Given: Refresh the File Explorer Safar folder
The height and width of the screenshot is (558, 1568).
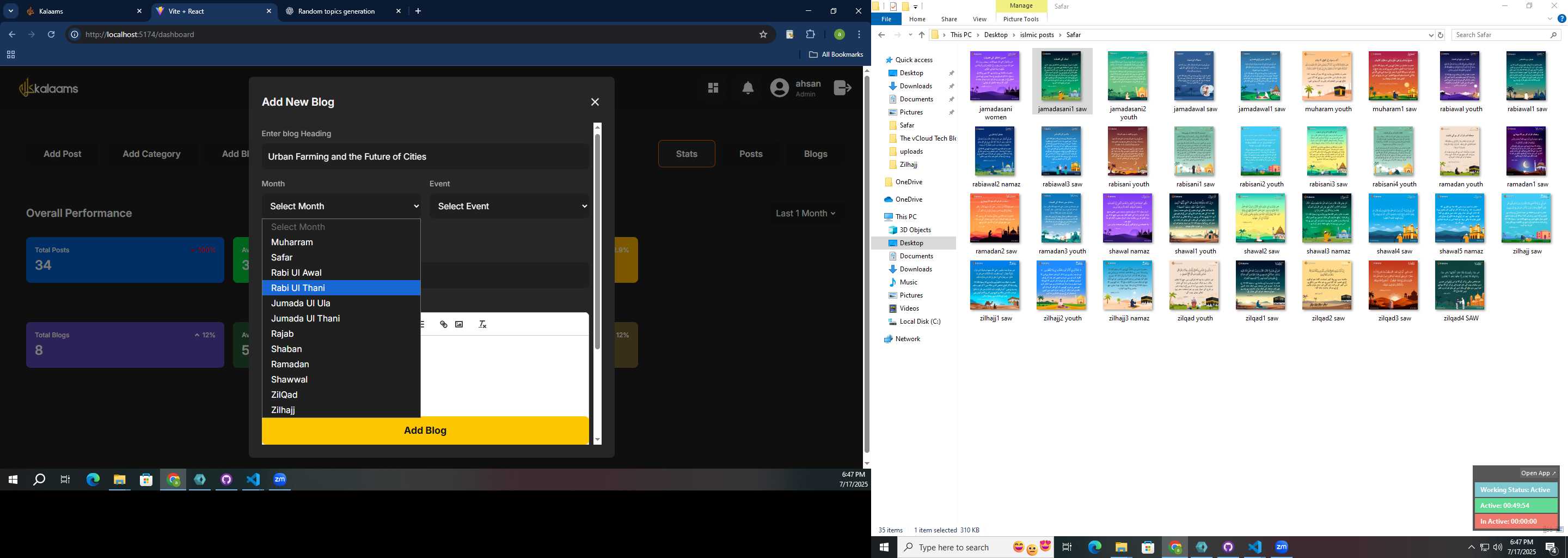Looking at the screenshot, I should [x=1440, y=35].
